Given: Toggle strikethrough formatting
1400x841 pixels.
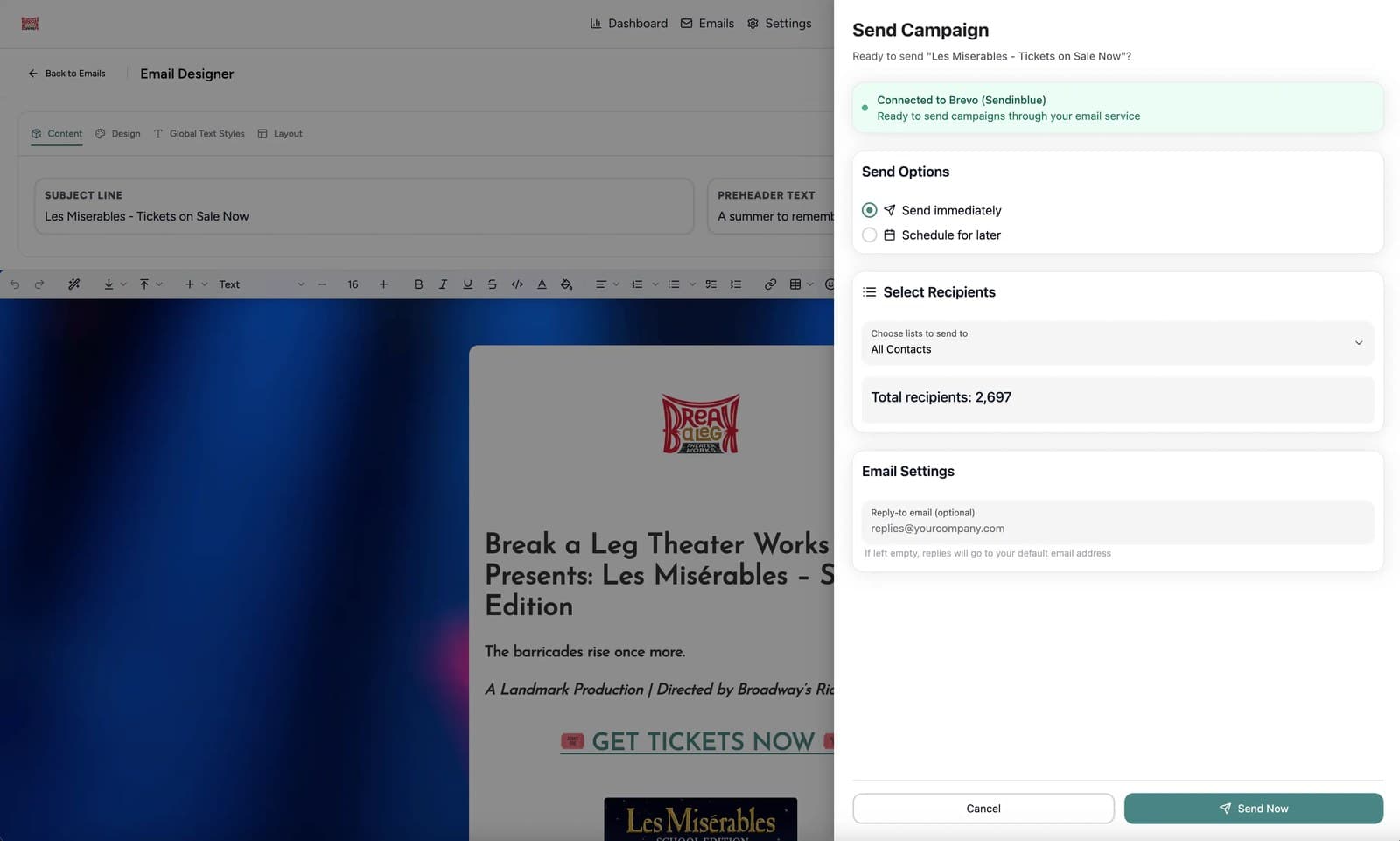Looking at the screenshot, I should (492, 284).
